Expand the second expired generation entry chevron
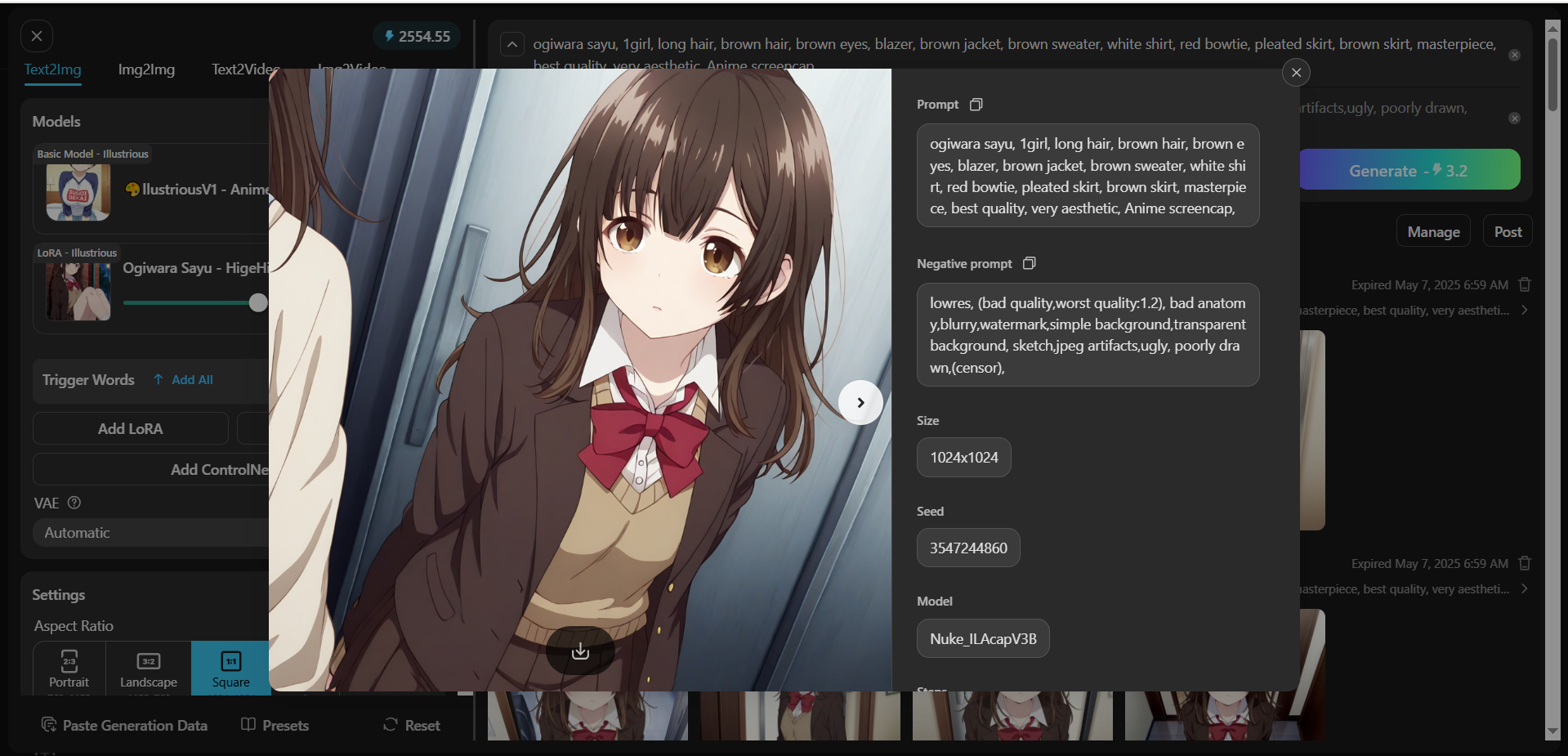 (1524, 589)
